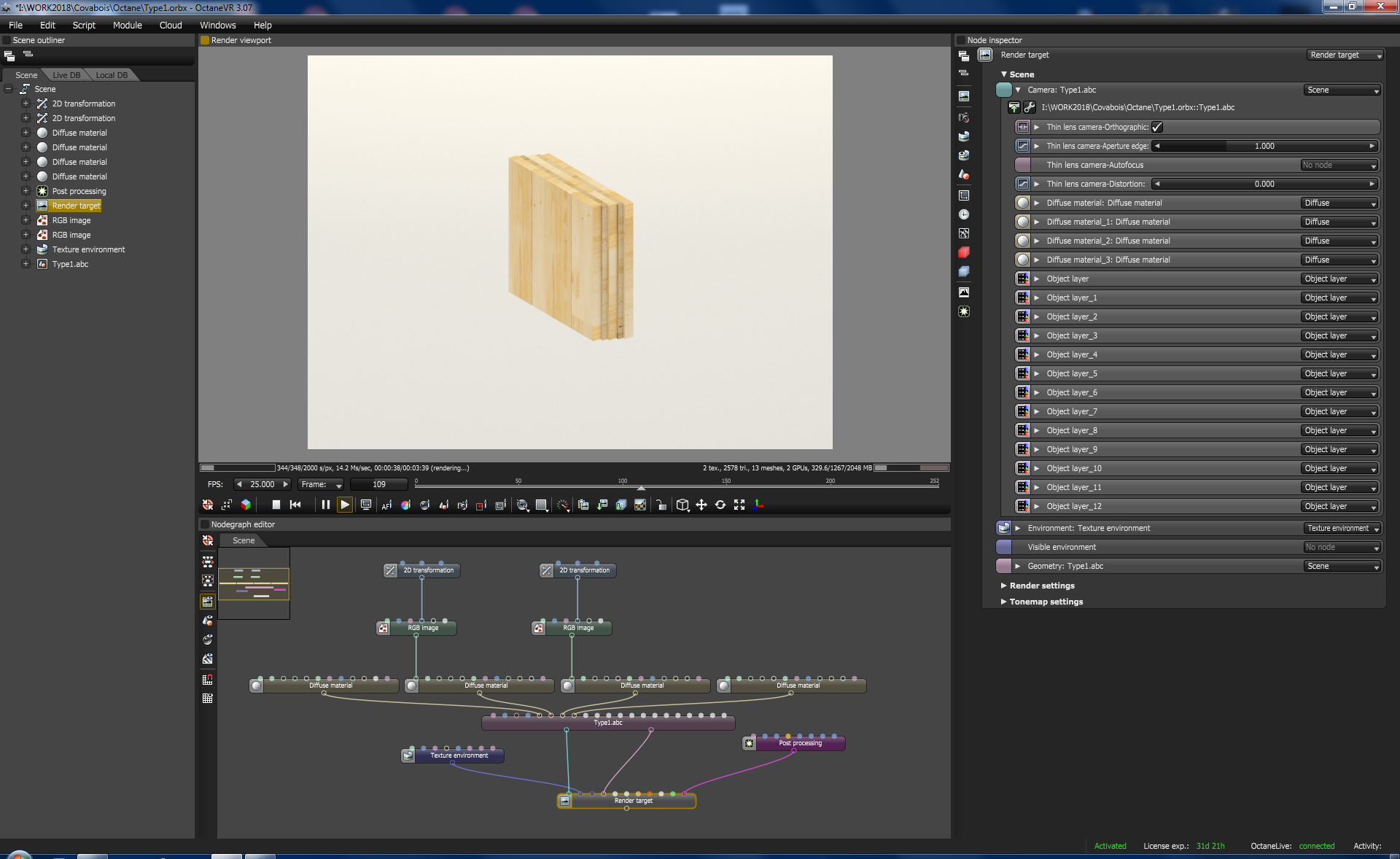
Task: Switch to the Live DB tab
Action: (x=66, y=75)
